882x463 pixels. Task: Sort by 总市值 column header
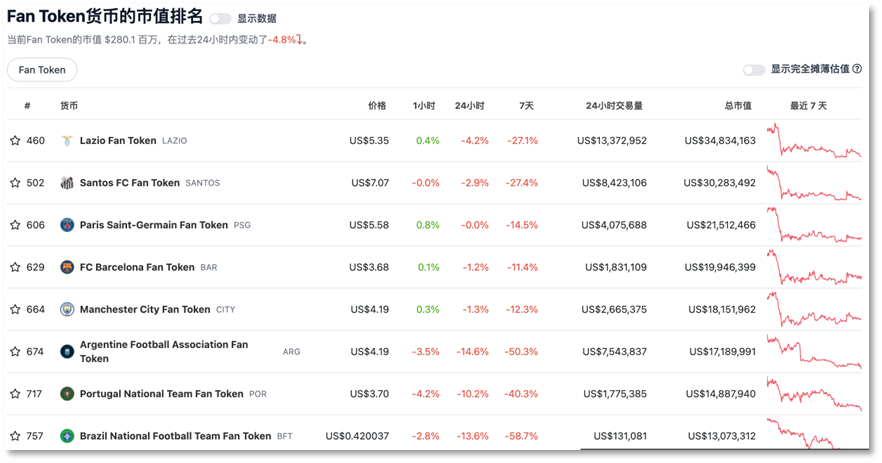click(x=738, y=106)
